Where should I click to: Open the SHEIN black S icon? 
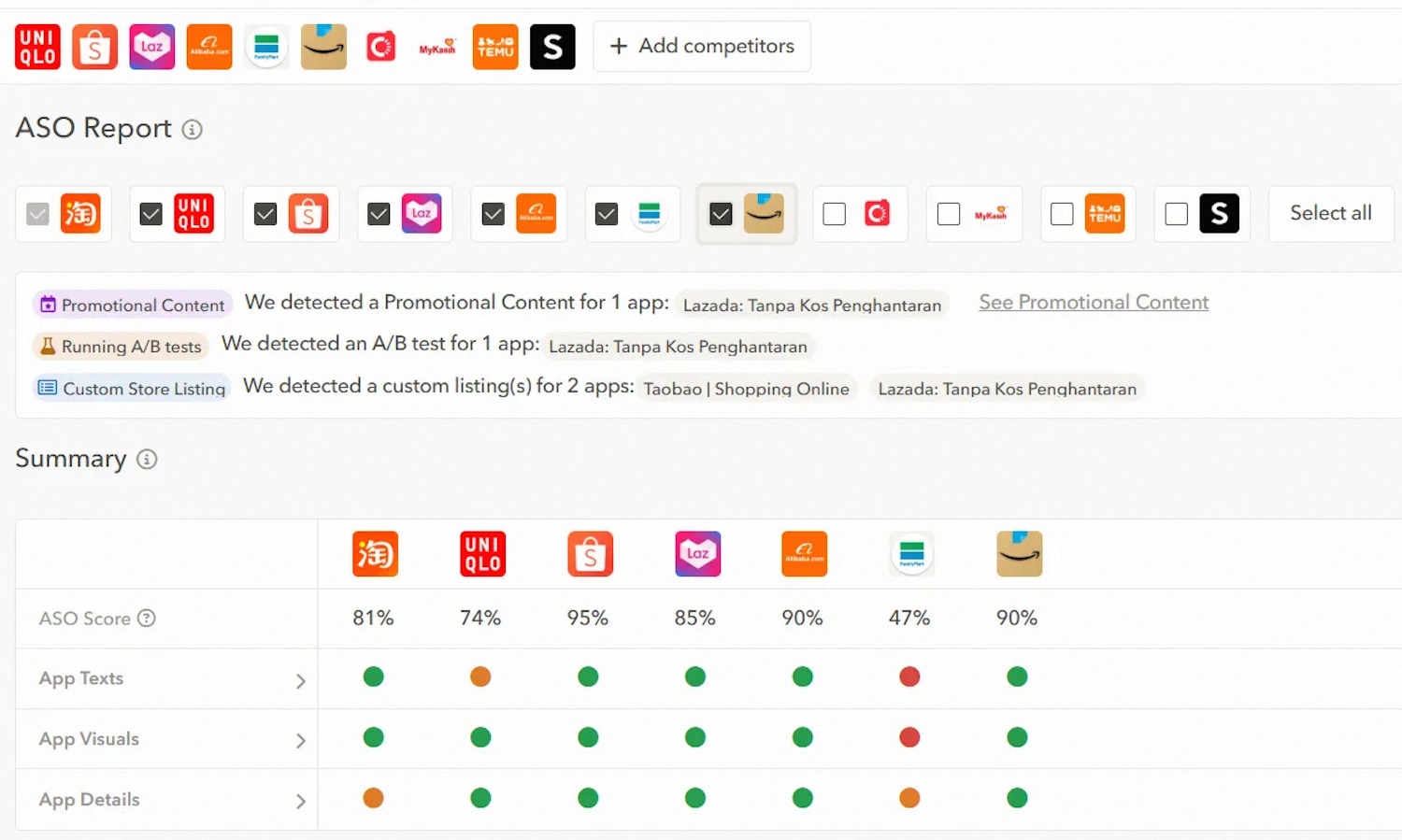pyautogui.click(x=552, y=47)
